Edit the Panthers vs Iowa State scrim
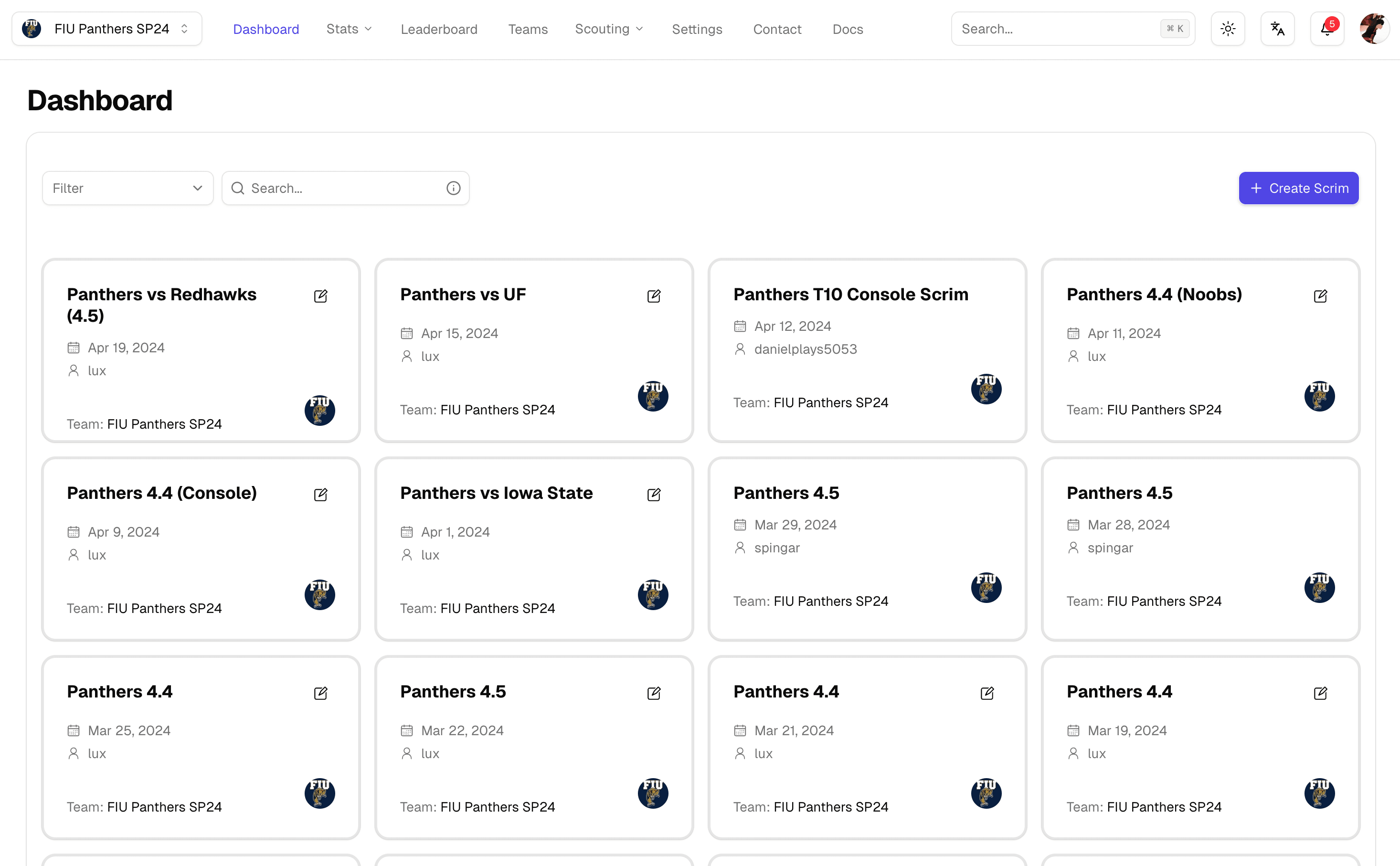The image size is (1400, 866). [654, 494]
